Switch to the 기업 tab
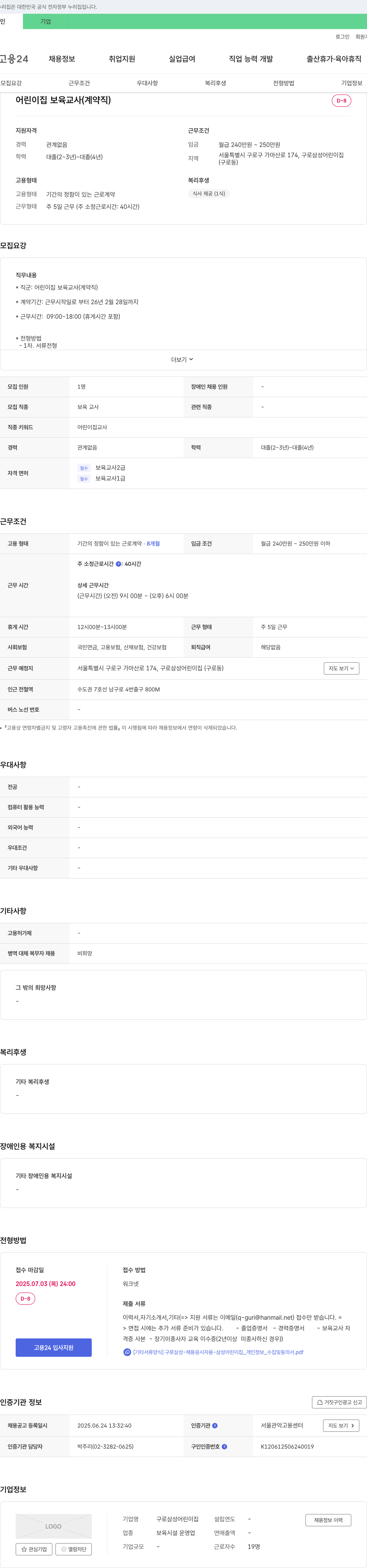 coord(45,21)
